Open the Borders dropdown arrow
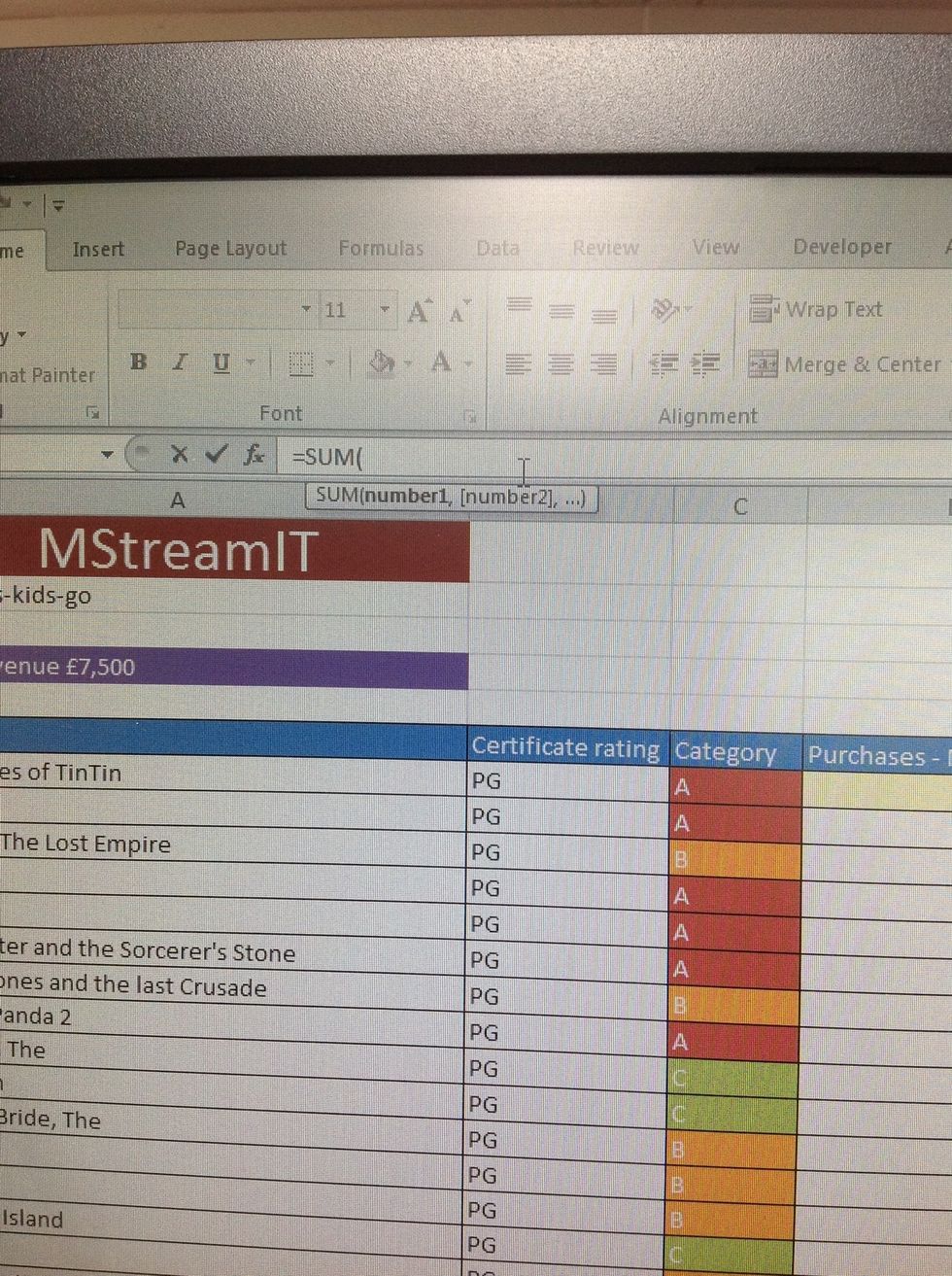This screenshot has width=952, height=1276. click(x=329, y=363)
